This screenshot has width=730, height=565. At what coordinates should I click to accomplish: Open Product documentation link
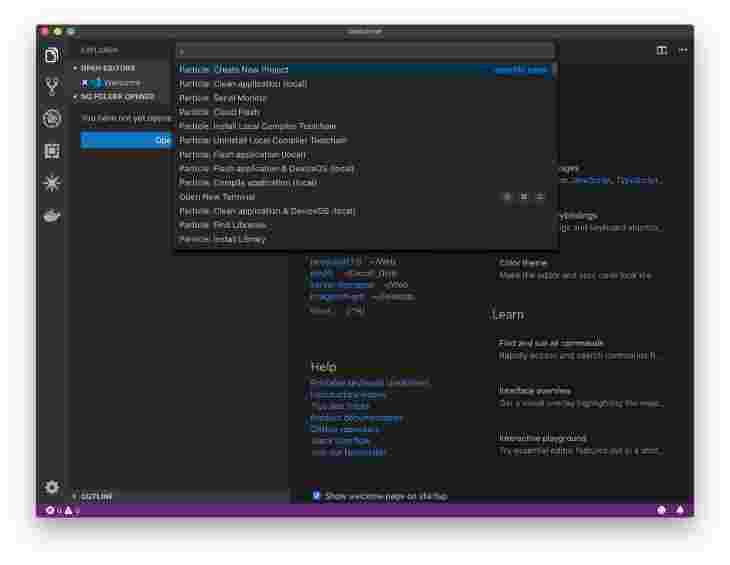click(356, 418)
